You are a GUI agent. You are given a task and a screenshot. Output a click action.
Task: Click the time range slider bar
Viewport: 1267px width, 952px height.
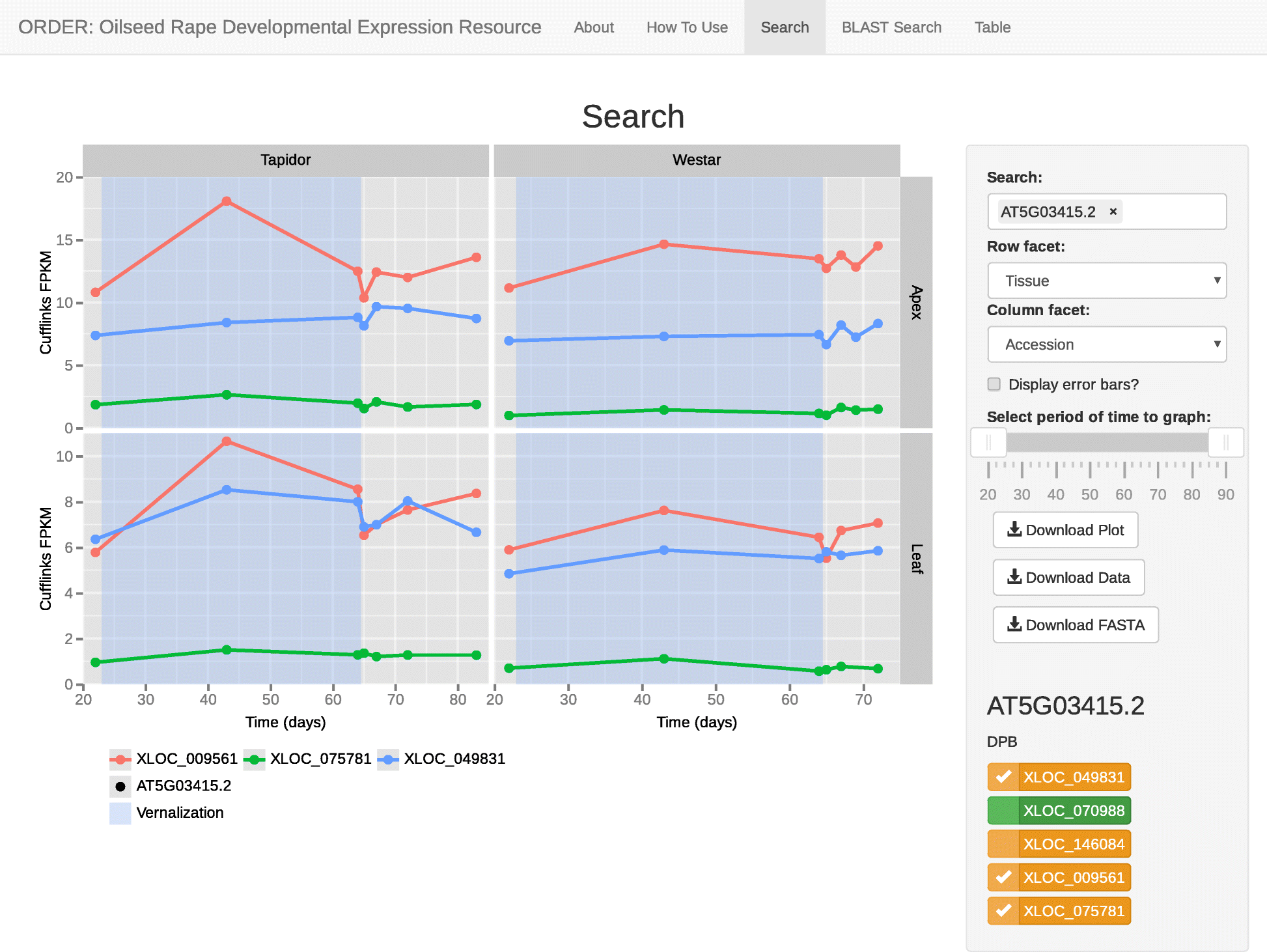(1107, 443)
